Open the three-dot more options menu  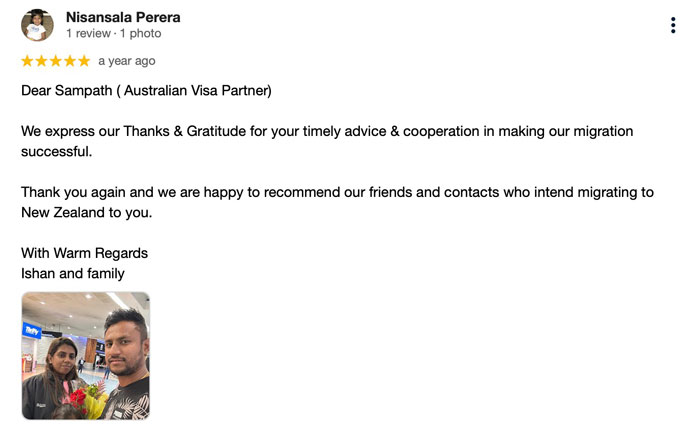tap(673, 25)
